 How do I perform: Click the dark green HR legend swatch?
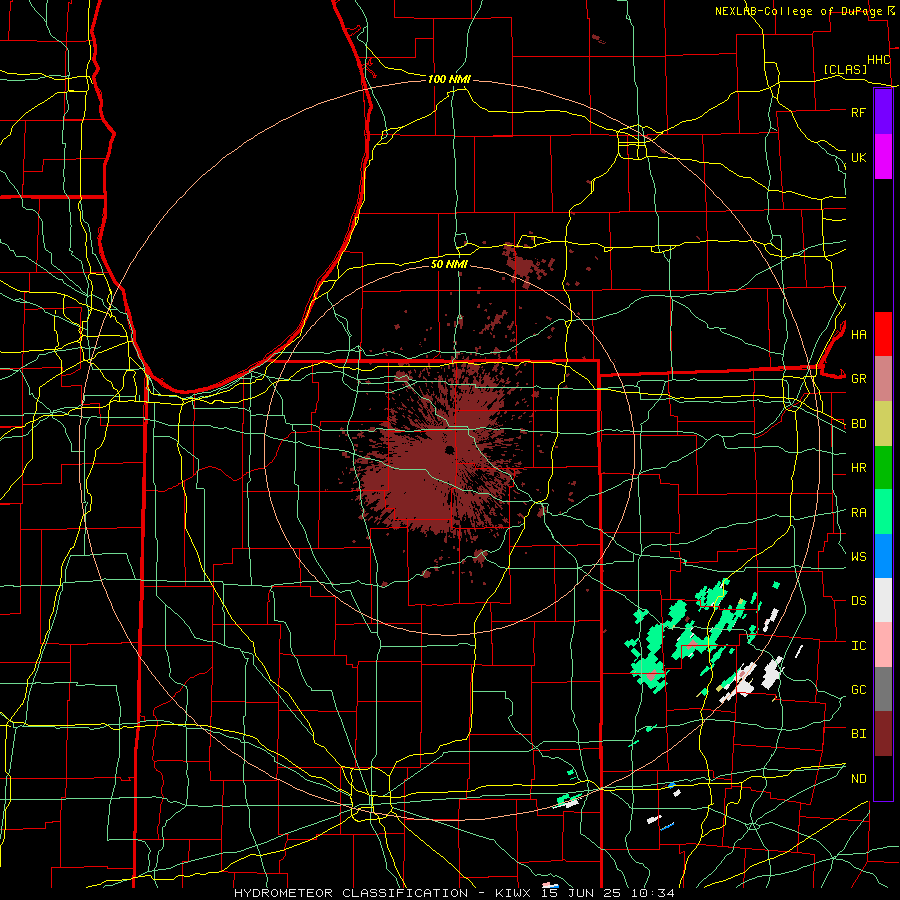tap(883, 468)
